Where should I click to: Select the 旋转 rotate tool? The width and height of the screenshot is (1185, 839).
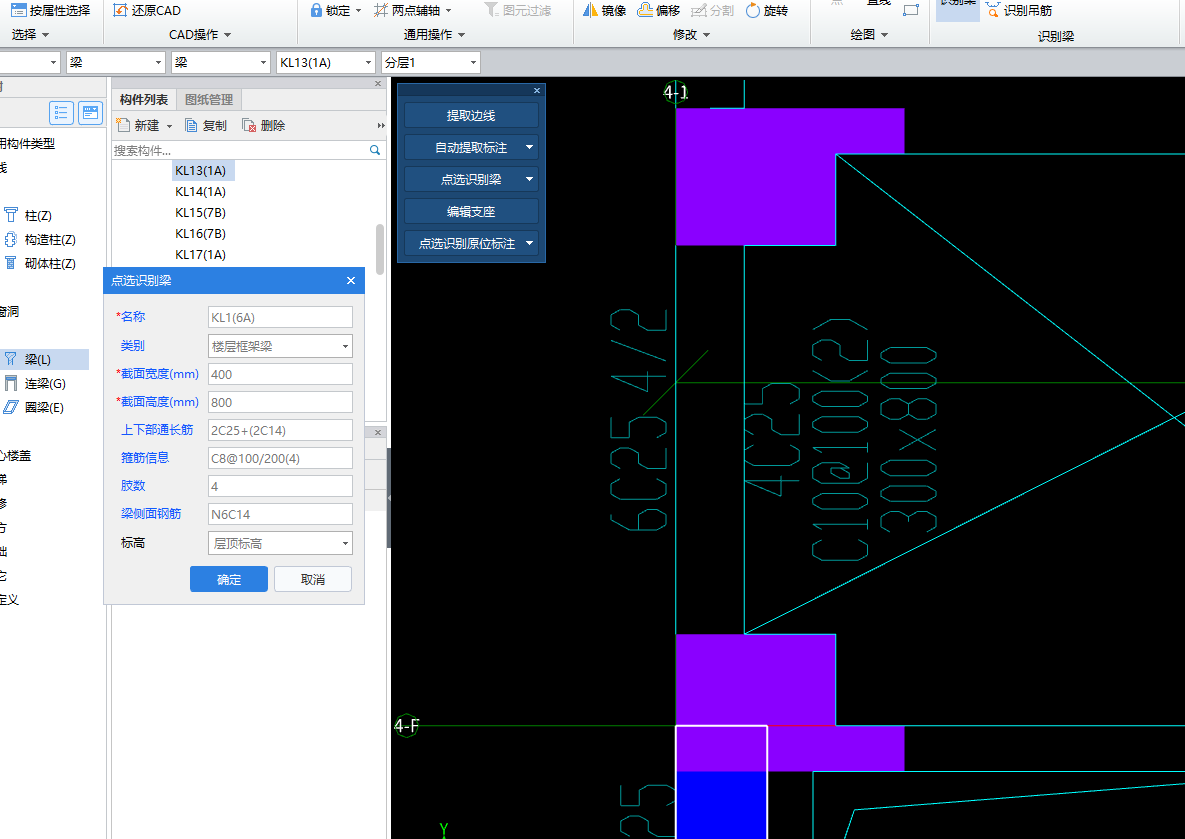(x=766, y=10)
